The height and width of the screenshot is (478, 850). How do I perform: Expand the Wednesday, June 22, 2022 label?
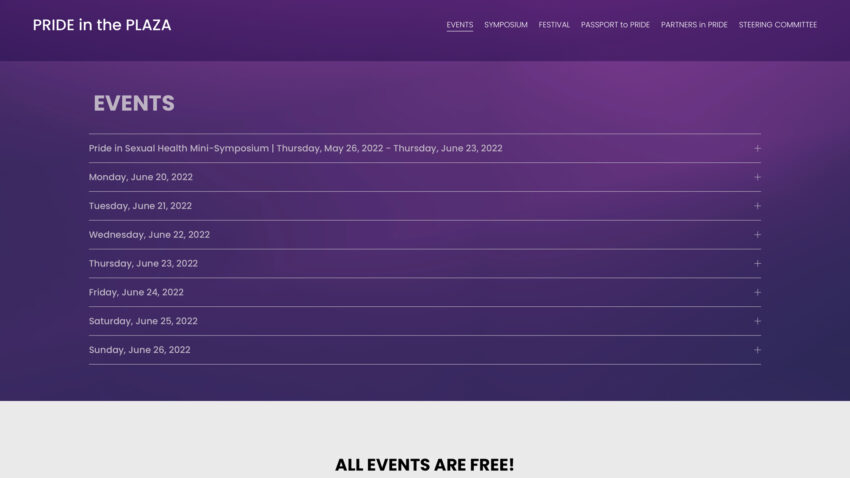pos(149,235)
